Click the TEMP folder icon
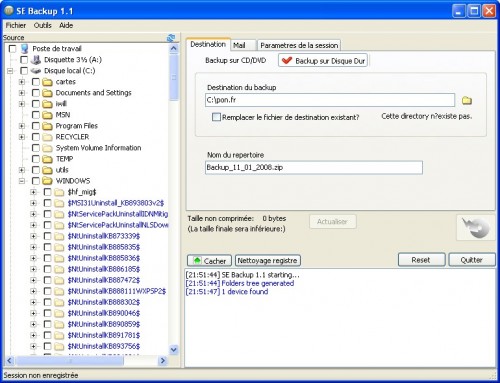This screenshot has height=383, width=500. (47, 159)
